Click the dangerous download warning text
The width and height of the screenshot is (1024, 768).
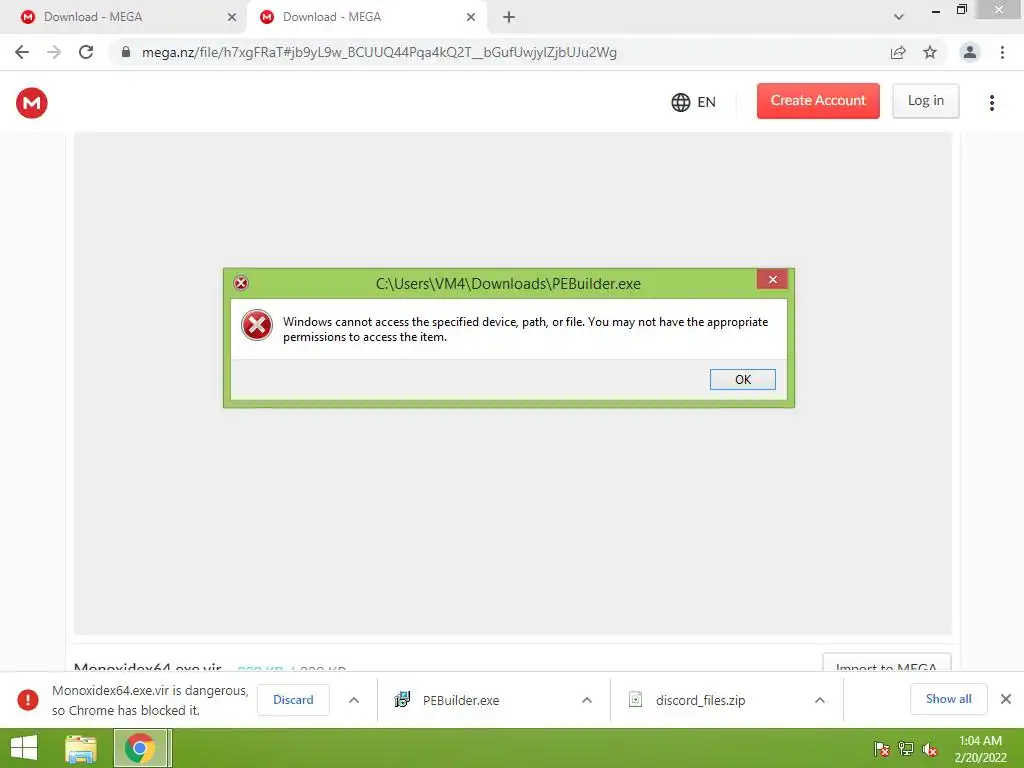coord(150,700)
